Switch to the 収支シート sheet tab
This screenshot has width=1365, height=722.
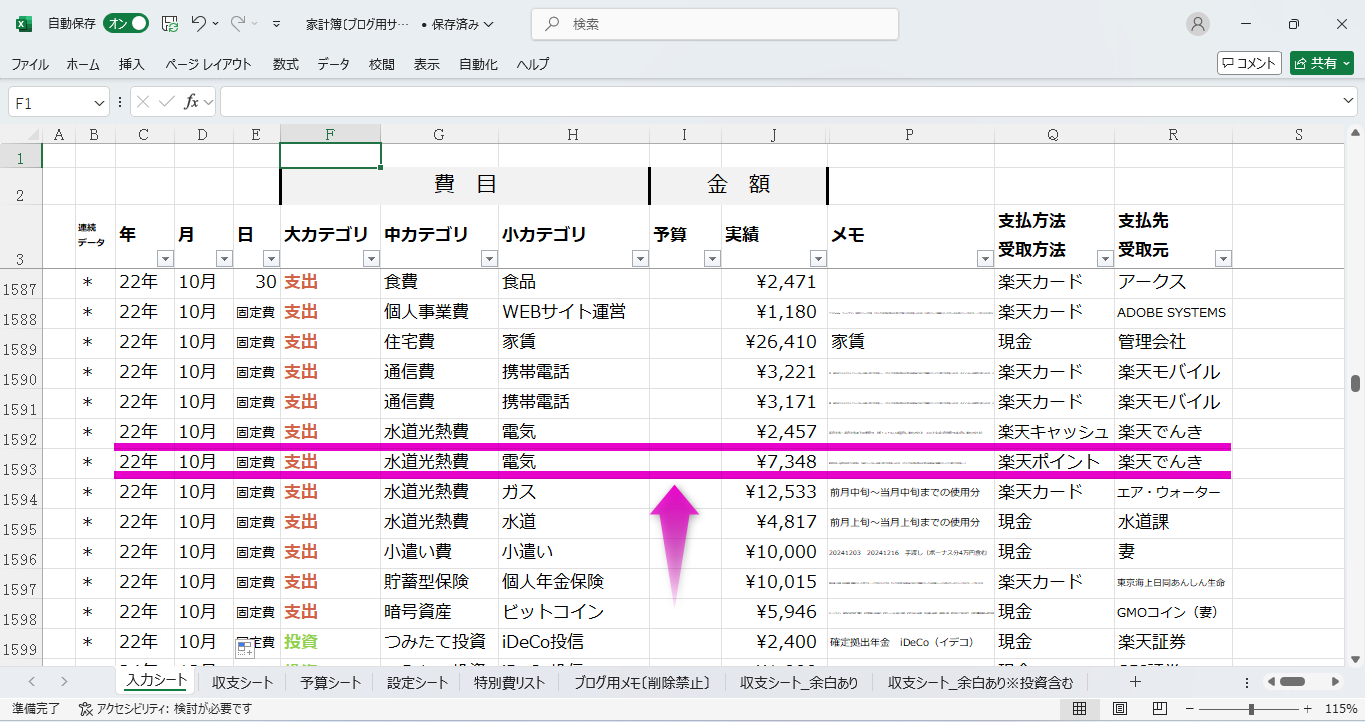[x=242, y=683]
